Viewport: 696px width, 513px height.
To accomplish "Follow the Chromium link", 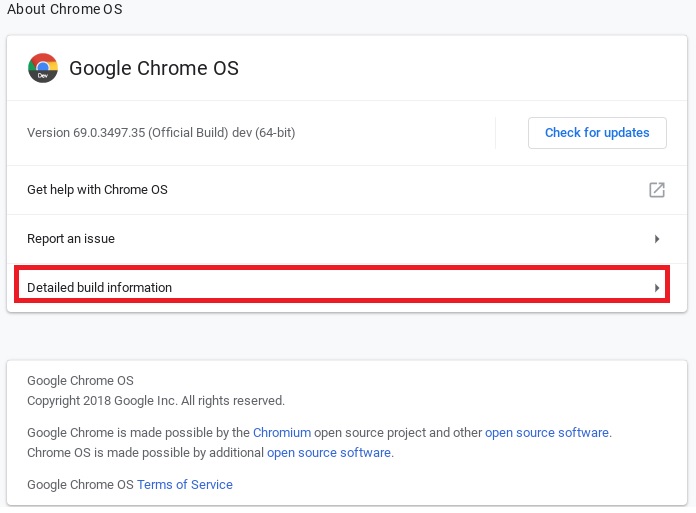I will 282,433.
